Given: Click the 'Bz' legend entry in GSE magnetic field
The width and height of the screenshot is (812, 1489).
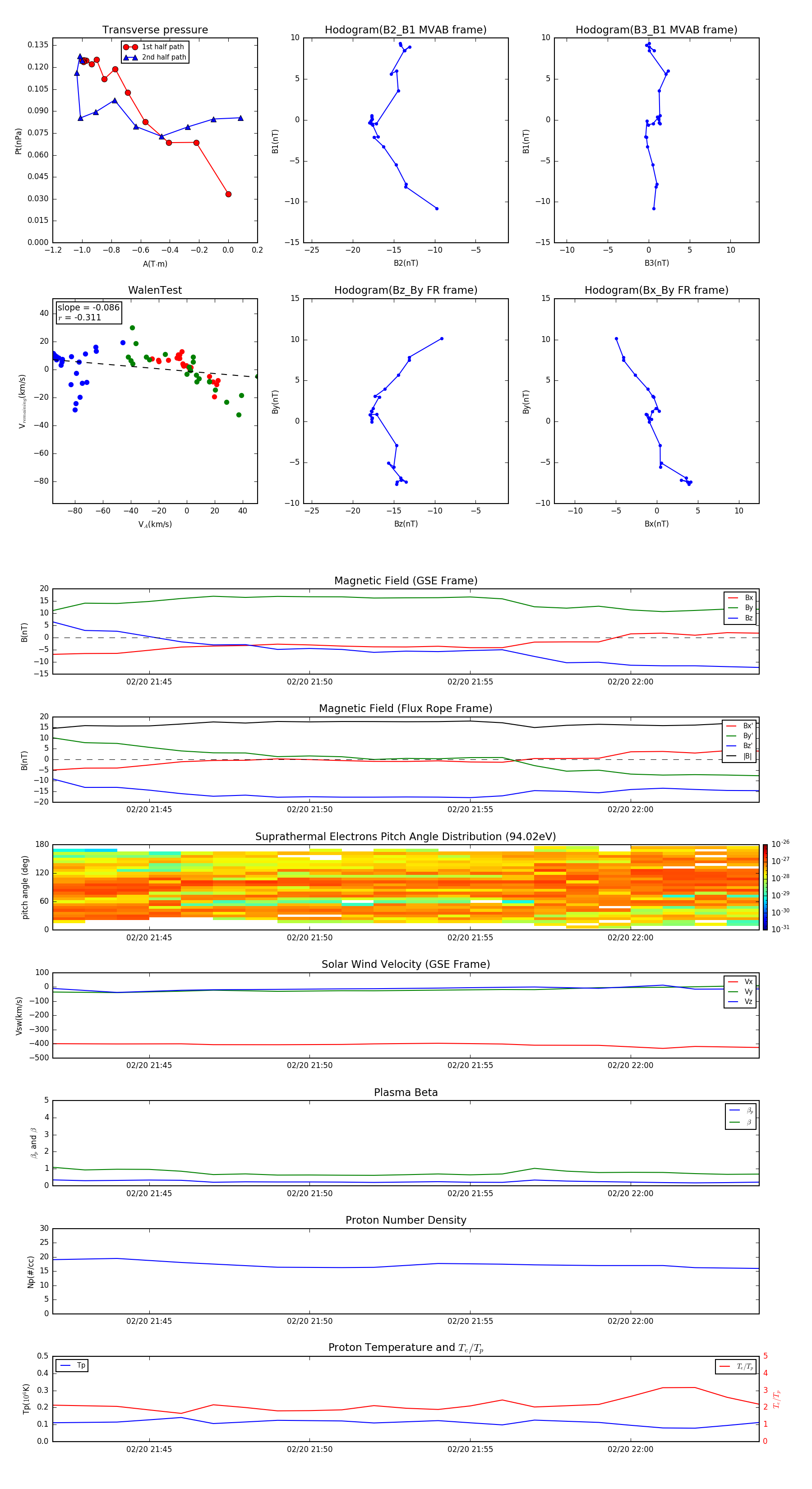Looking at the screenshot, I should [740, 618].
